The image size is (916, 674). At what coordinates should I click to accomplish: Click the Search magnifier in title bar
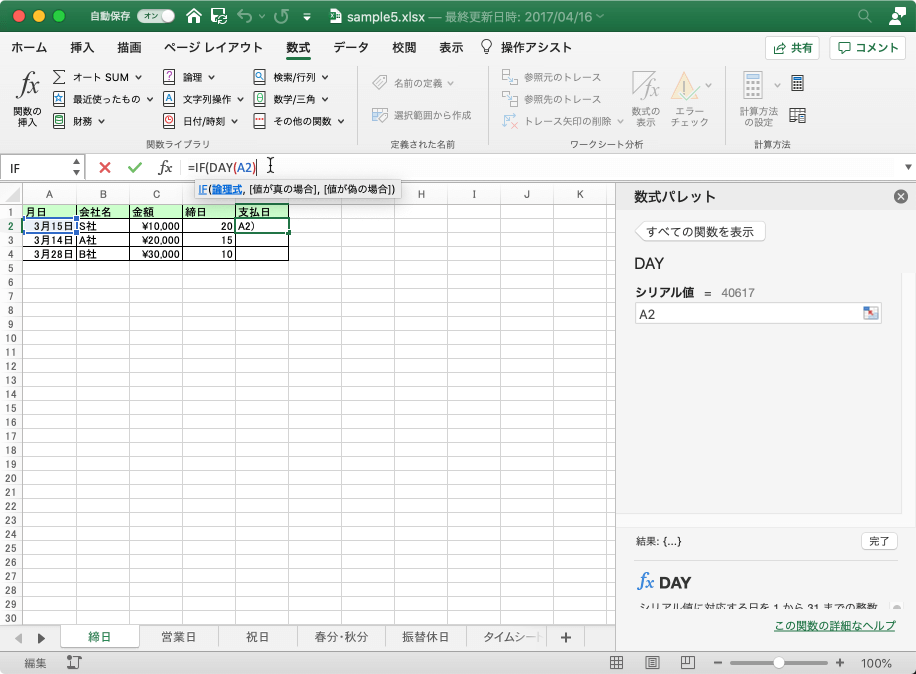865,16
